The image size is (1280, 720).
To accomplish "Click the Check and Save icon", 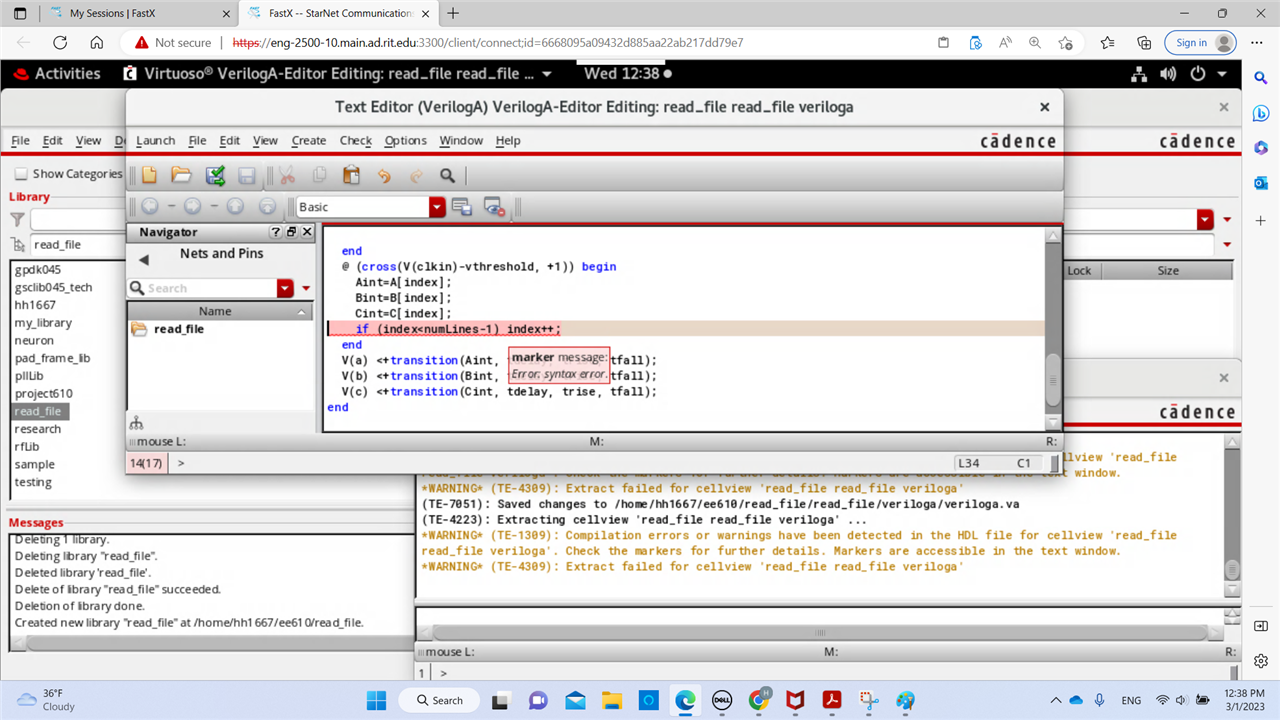I will pyautogui.click(x=215, y=176).
